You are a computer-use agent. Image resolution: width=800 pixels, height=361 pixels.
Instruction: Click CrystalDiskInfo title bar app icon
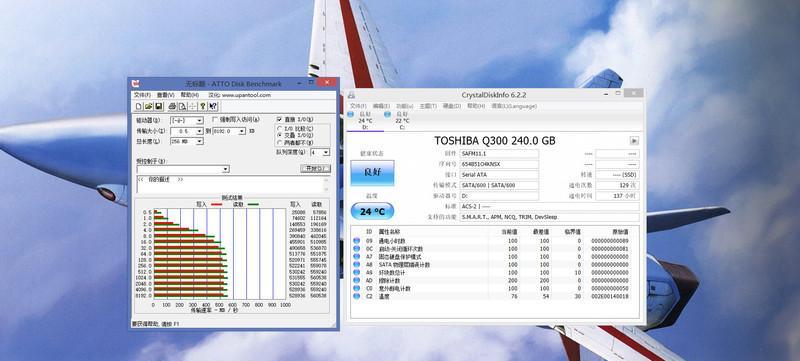tap(352, 95)
